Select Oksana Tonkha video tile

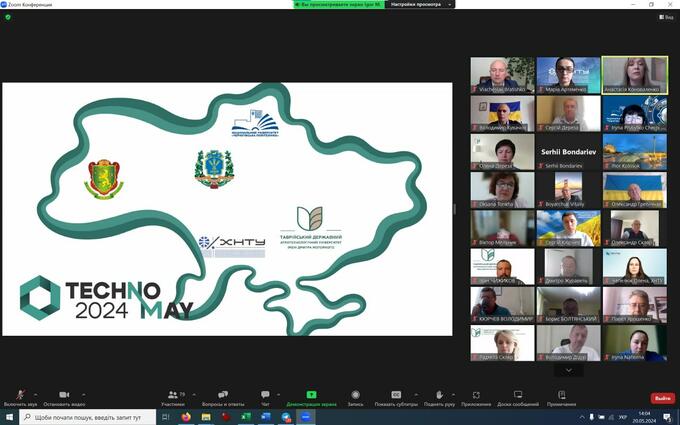[x=503, y=190]
